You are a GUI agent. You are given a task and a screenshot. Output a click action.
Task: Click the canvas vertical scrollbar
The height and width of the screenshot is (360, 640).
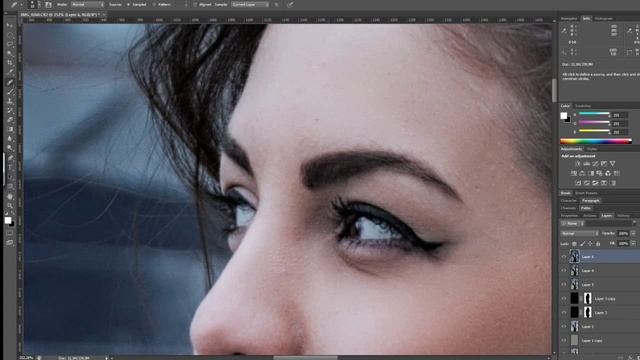coord(554,91)
